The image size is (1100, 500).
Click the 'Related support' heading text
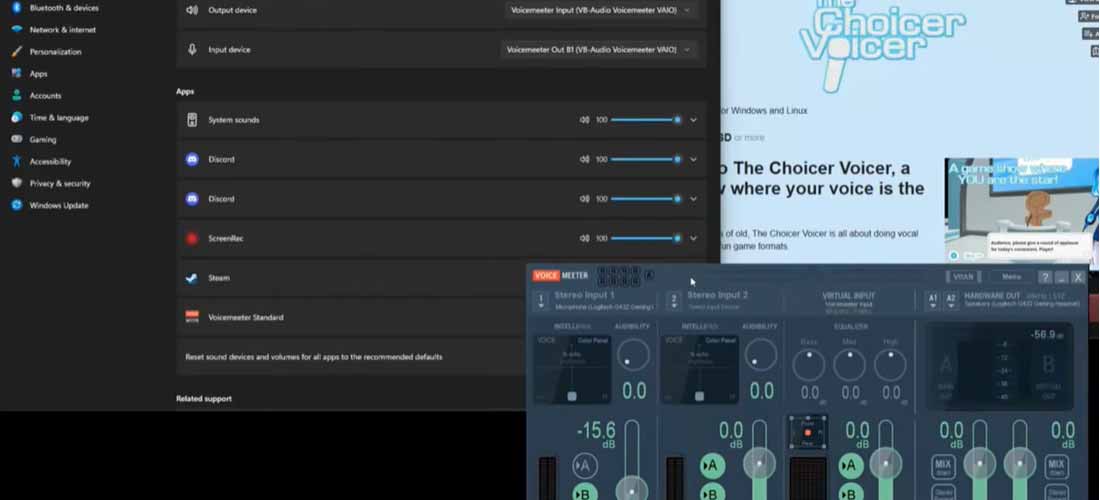coord(203,398)
